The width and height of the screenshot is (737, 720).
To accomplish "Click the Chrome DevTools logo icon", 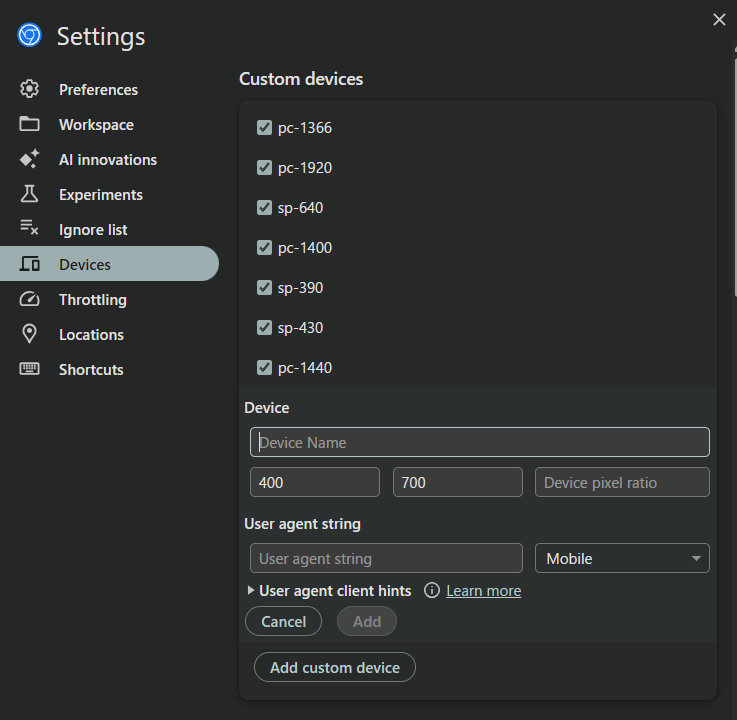I will 29,35.
